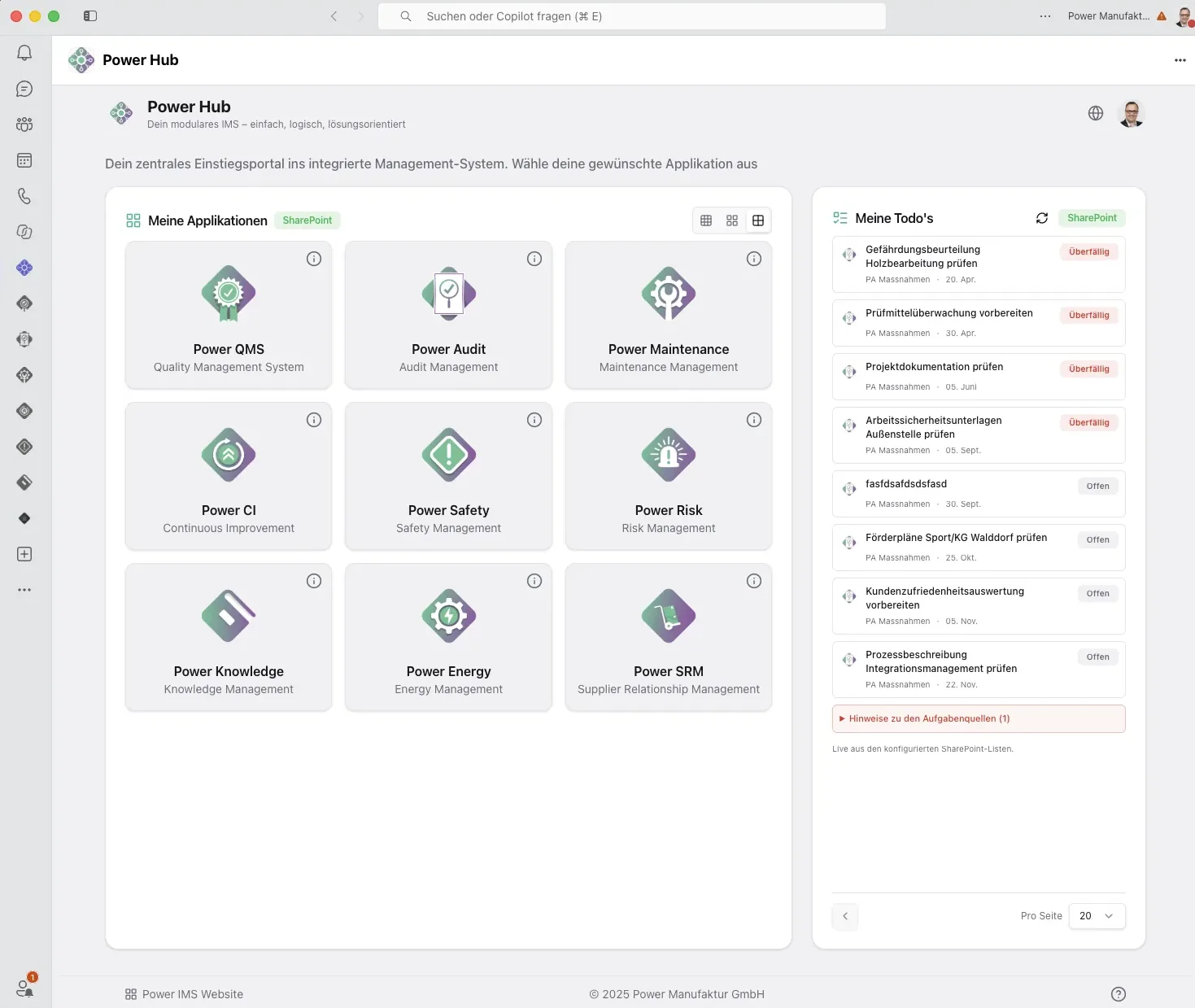Open todo 'fasfdsafdsdsfasd'
This screenshot has width=1195, height=1008.
coord(979,494)
